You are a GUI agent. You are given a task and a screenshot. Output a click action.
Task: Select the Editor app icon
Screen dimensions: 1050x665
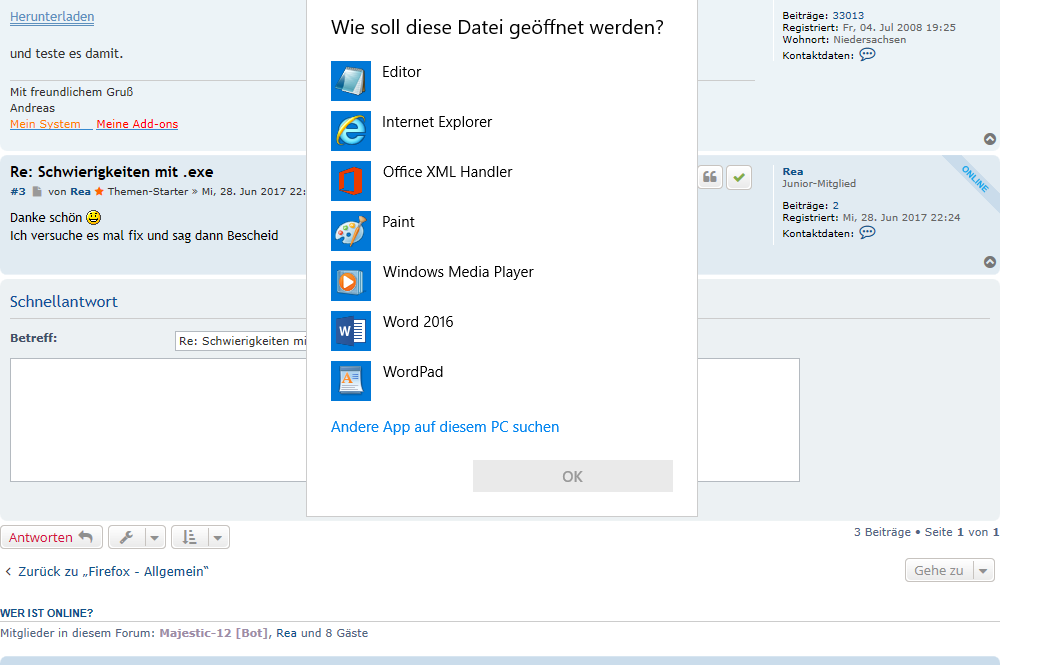coord(350,81)
